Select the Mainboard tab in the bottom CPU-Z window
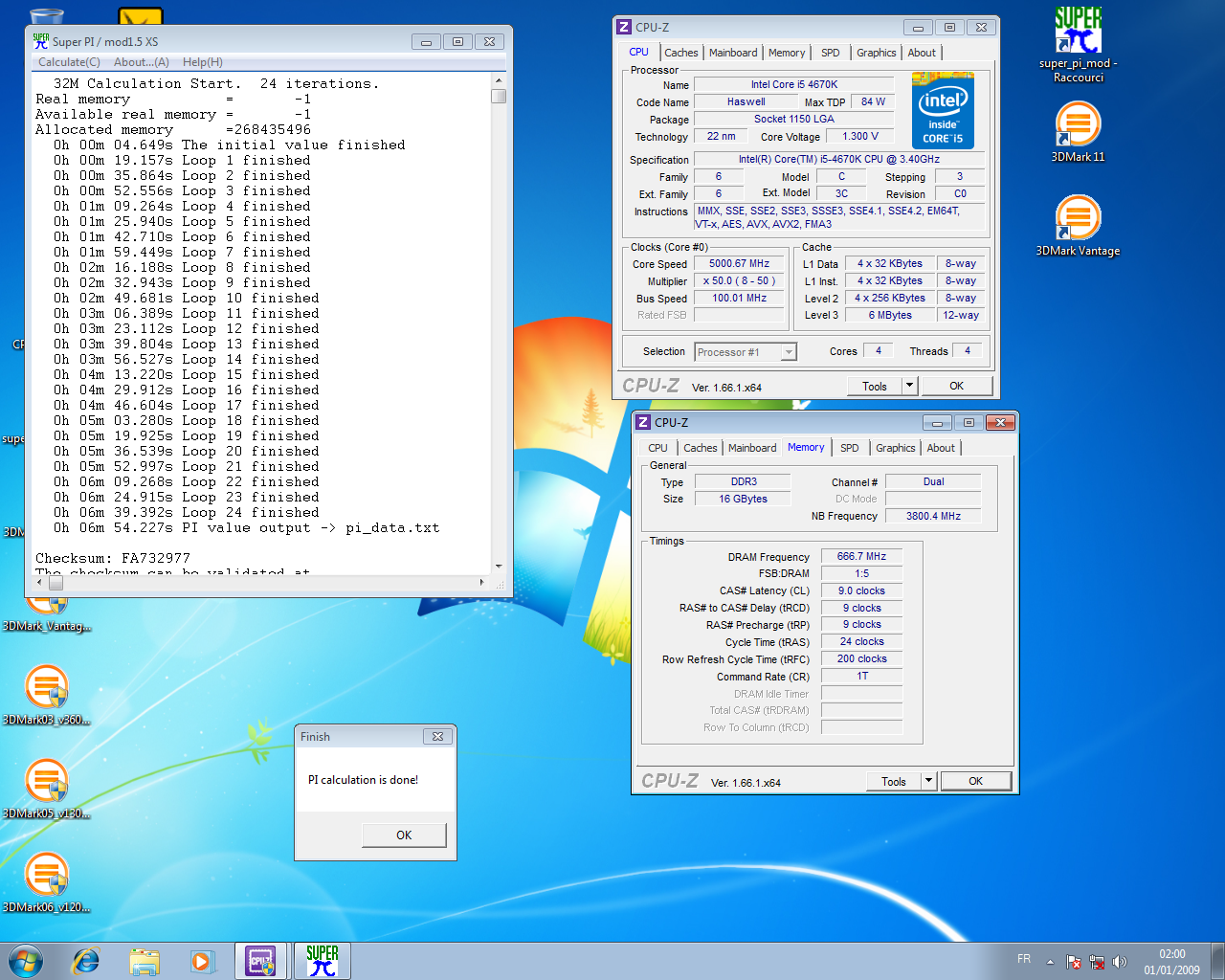 (753, 448)
